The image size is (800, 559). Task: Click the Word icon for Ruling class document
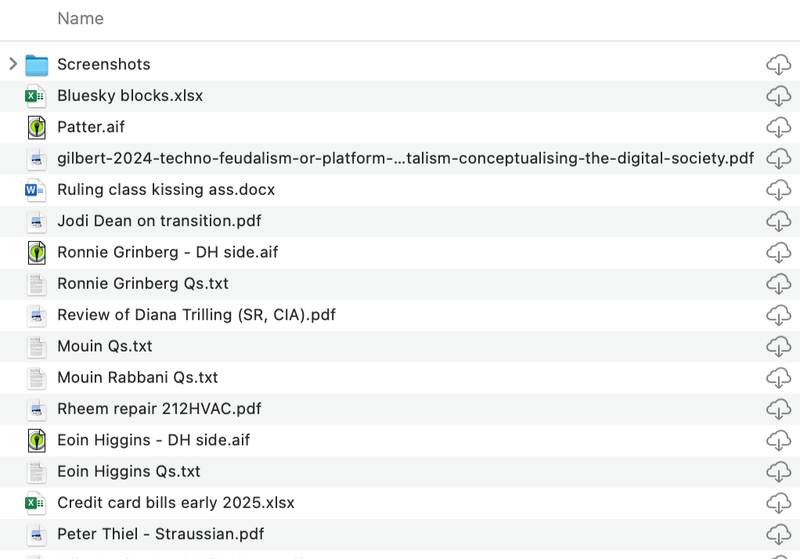(37, 190)
